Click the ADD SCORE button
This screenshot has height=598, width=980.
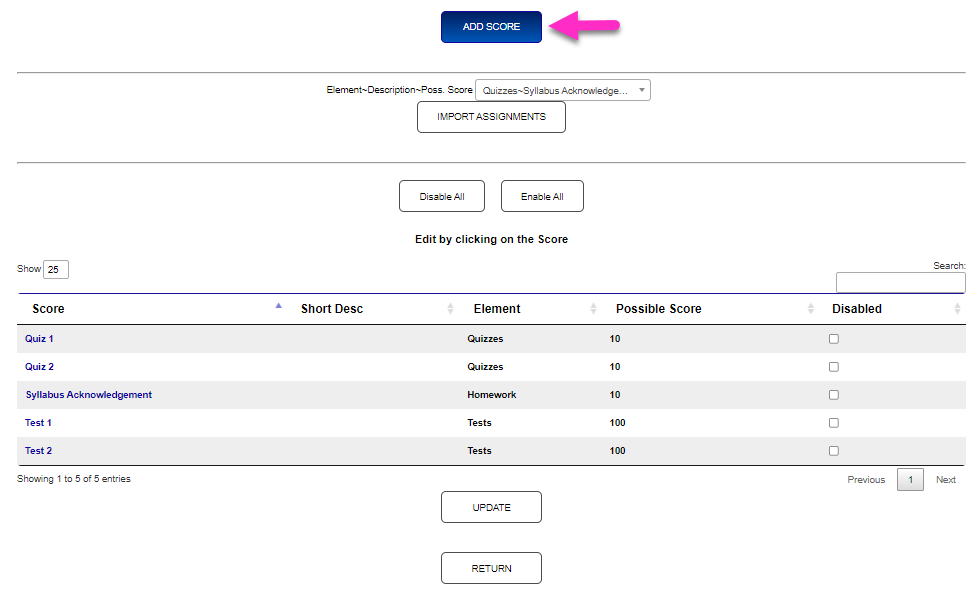click(491, 27)
